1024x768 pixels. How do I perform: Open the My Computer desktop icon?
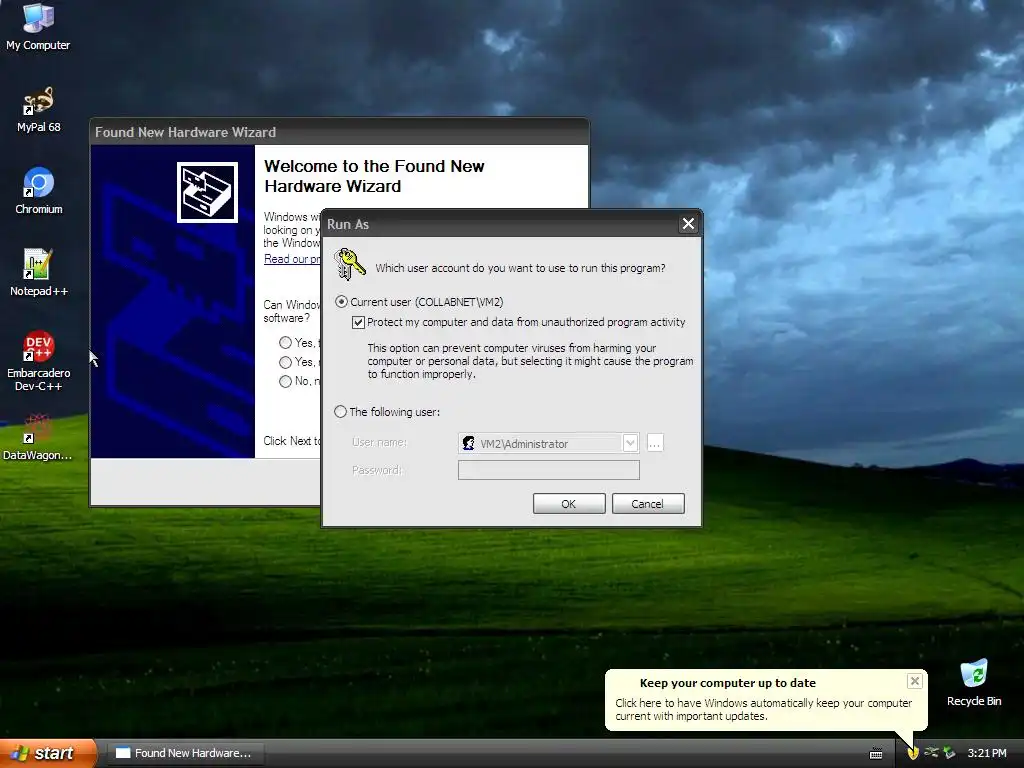click(38, 26)
